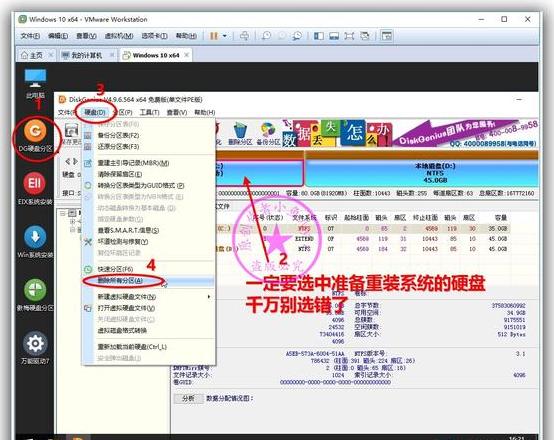Open the VMware 查看(V) menu
The height and width of the screenshot is (440, 554).
pos(86,36)
